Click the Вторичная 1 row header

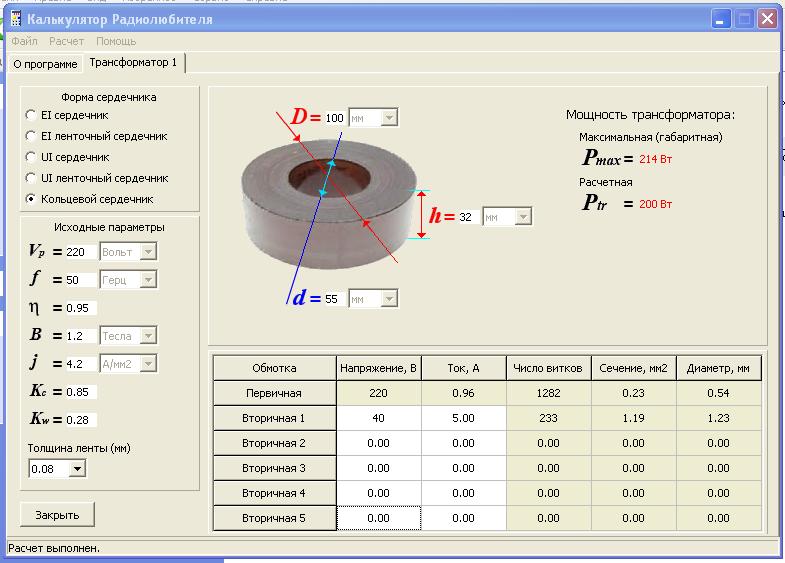(274, 418)
